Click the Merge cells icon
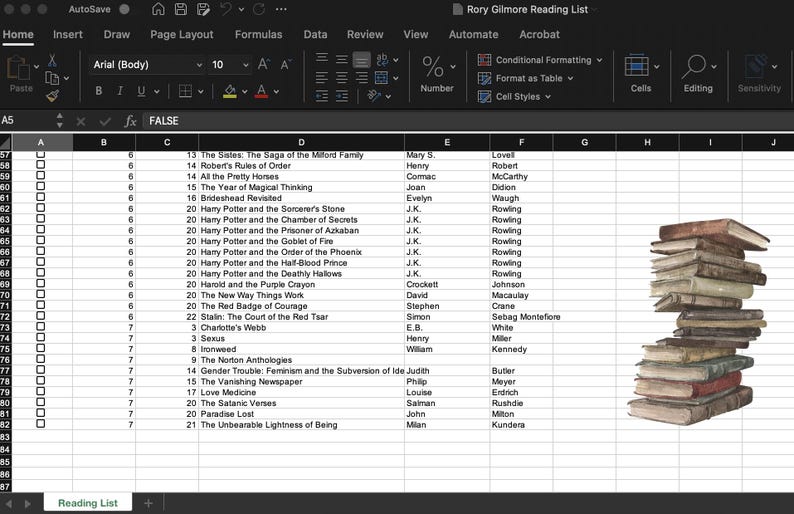The image size is (794, 514). 381,78
